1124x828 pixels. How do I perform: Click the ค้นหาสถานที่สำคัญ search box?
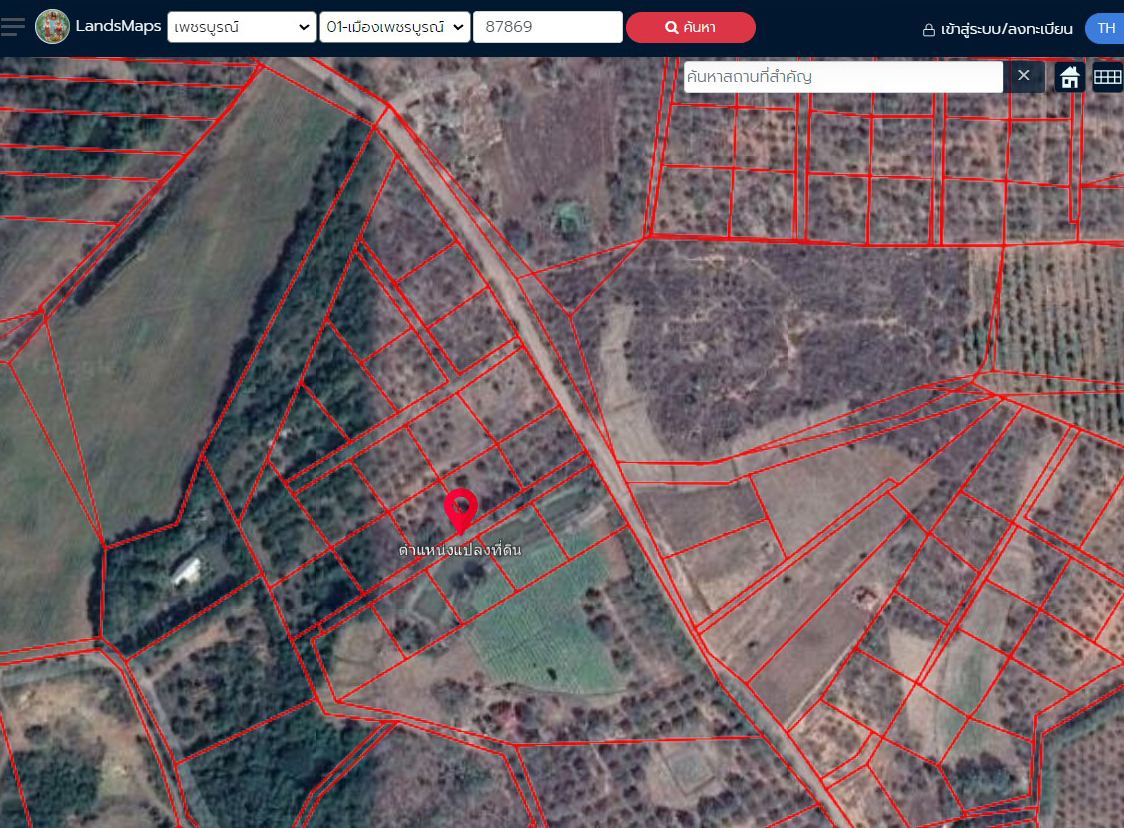(x=842, y=76)
